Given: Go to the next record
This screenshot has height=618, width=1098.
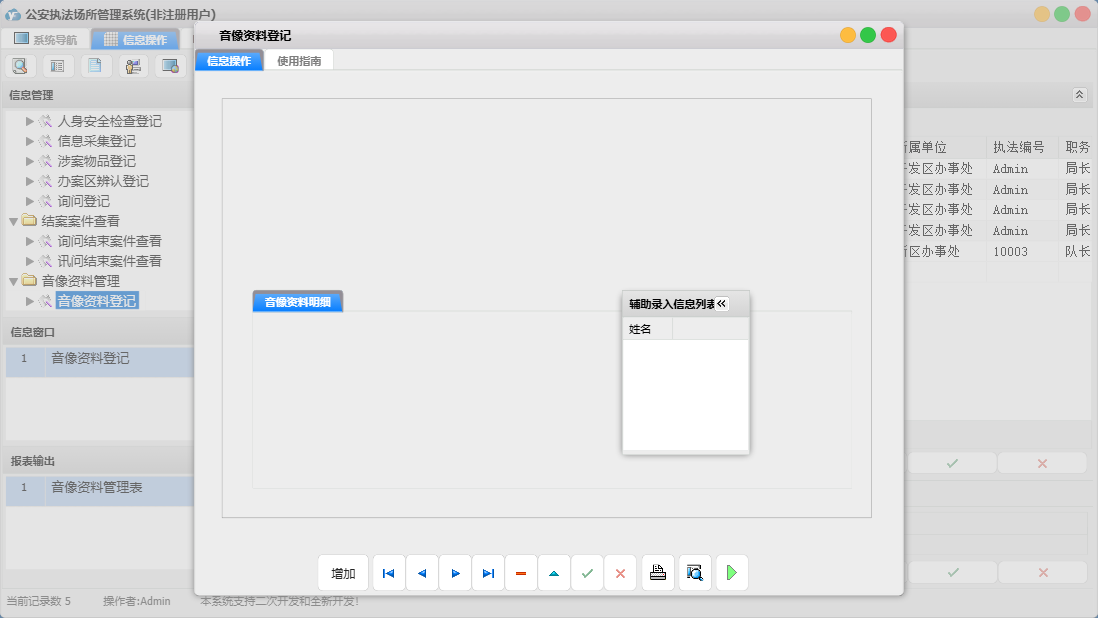Looking at the screenshot, I should (x=455, y=573).
